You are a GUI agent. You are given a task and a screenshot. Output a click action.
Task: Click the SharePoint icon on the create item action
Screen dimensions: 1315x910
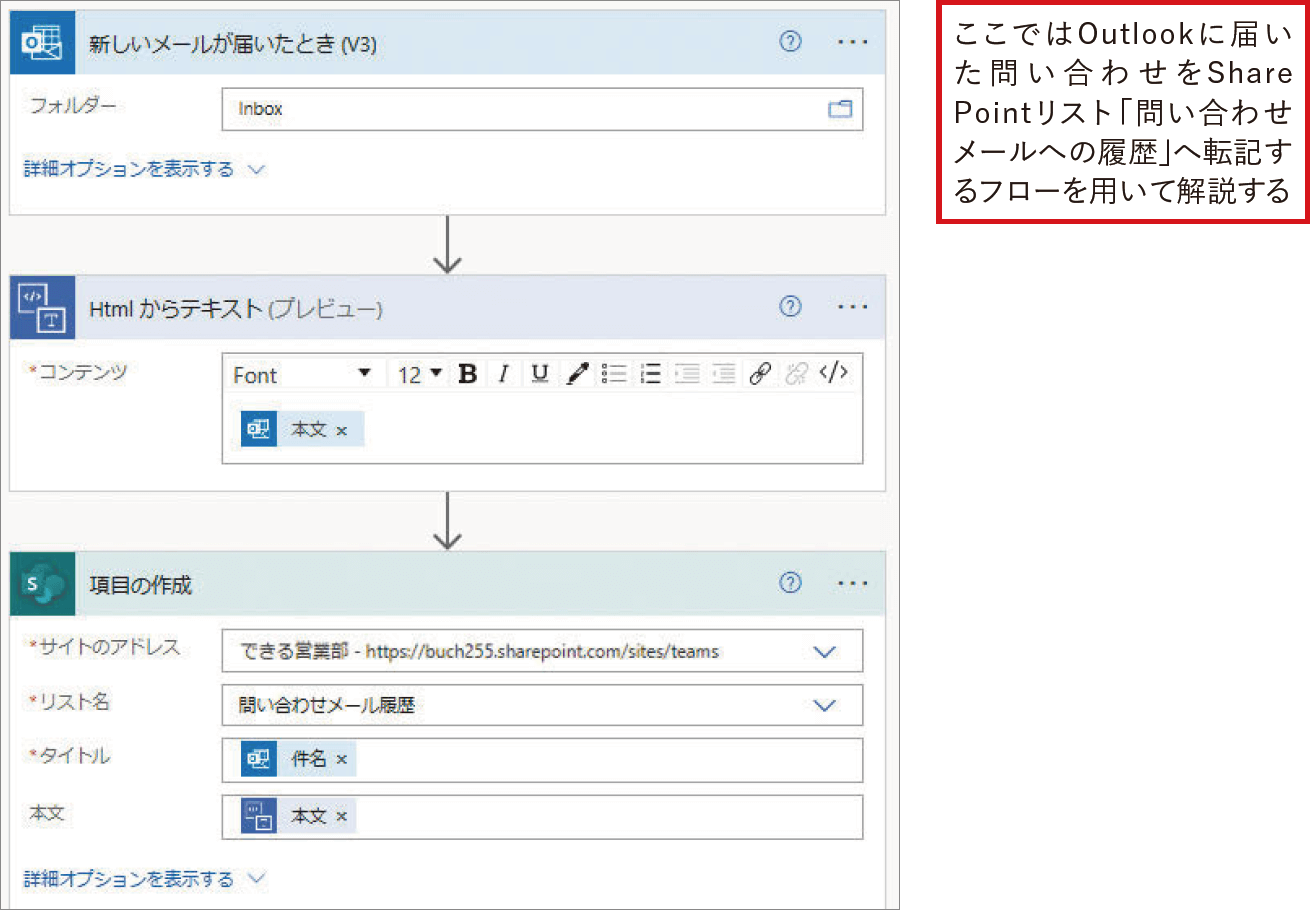42,584
